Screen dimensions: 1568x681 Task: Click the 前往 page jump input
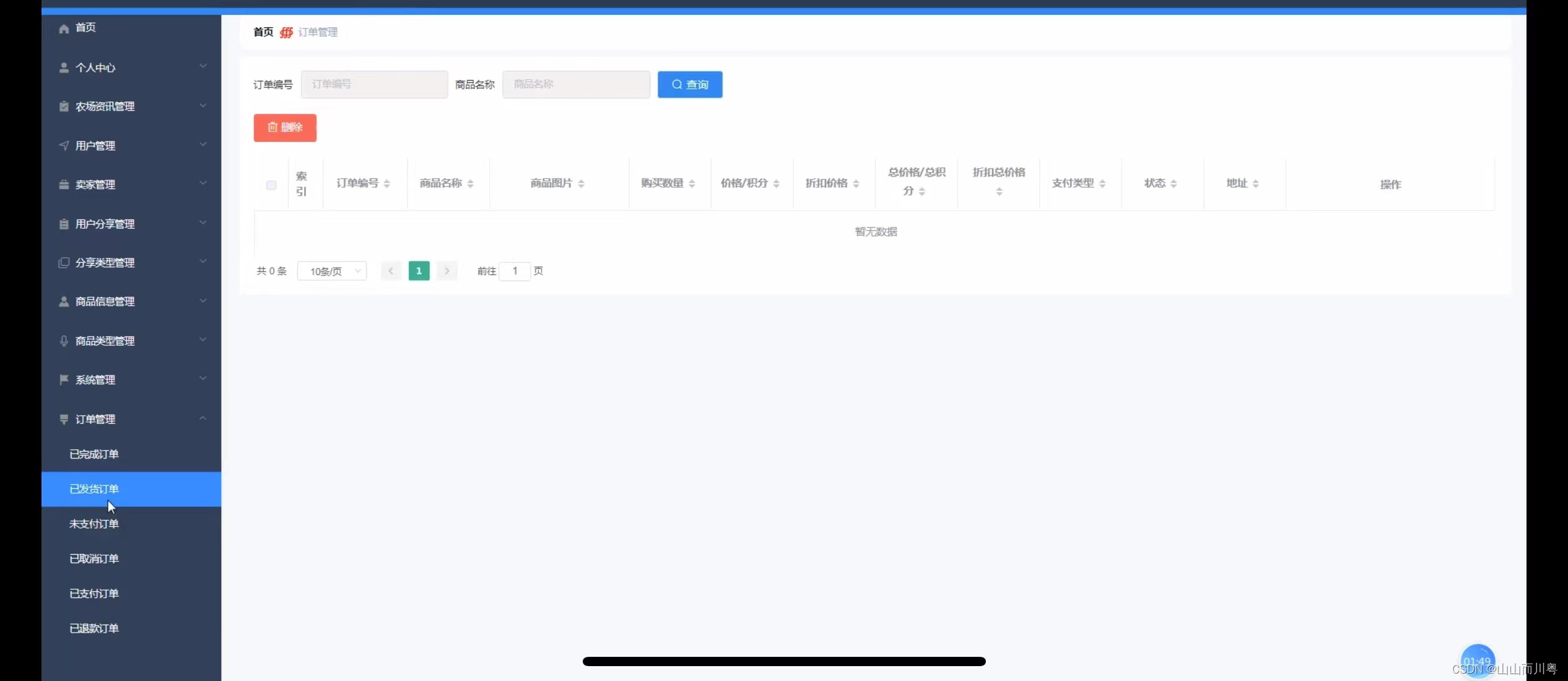(x=515, y=271)
